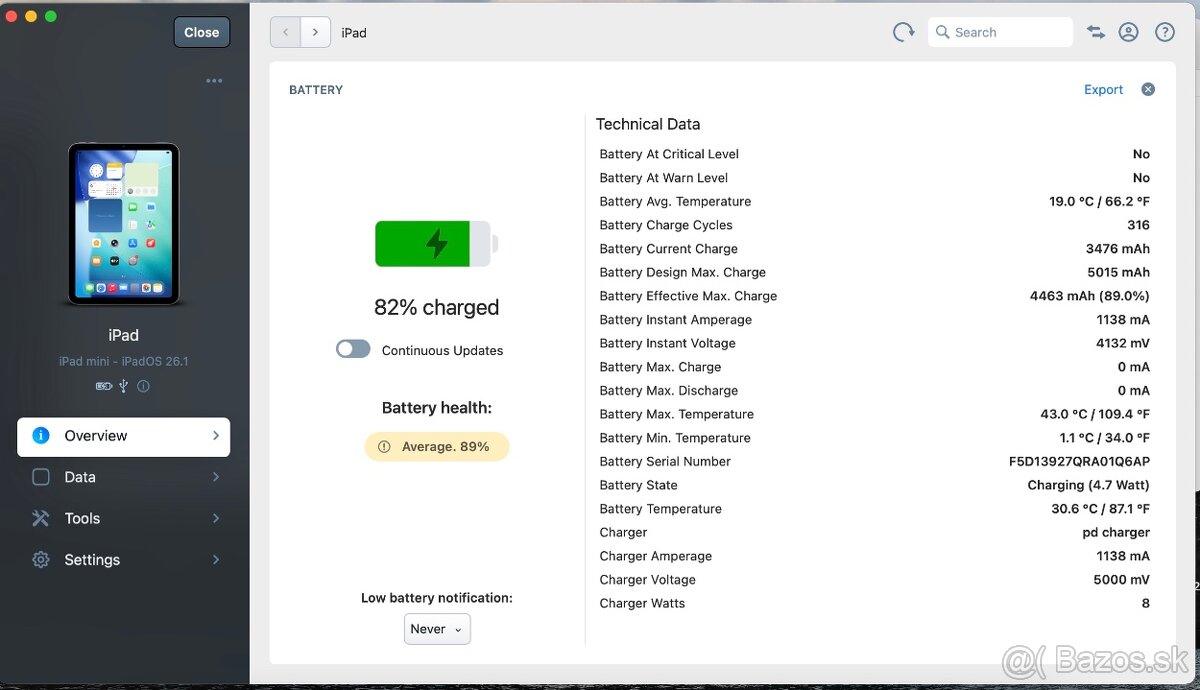Click the warning icon in battery health badge
This screenshot has height=690, width=1200.
[384, 447]
